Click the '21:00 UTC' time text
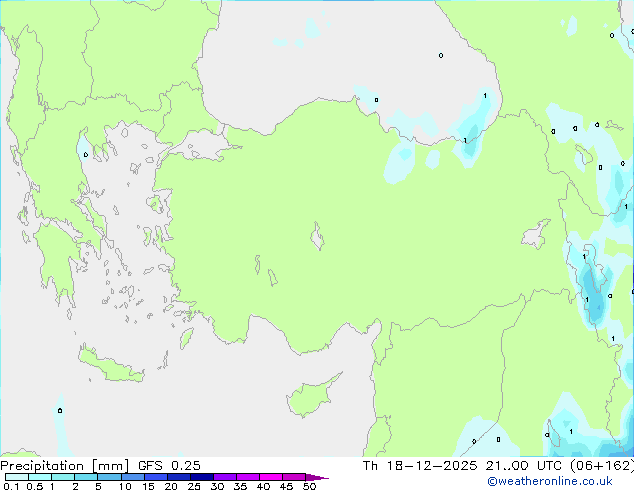Image resolution: width=634 pixels, height=490 pixels. pos(524,466)
